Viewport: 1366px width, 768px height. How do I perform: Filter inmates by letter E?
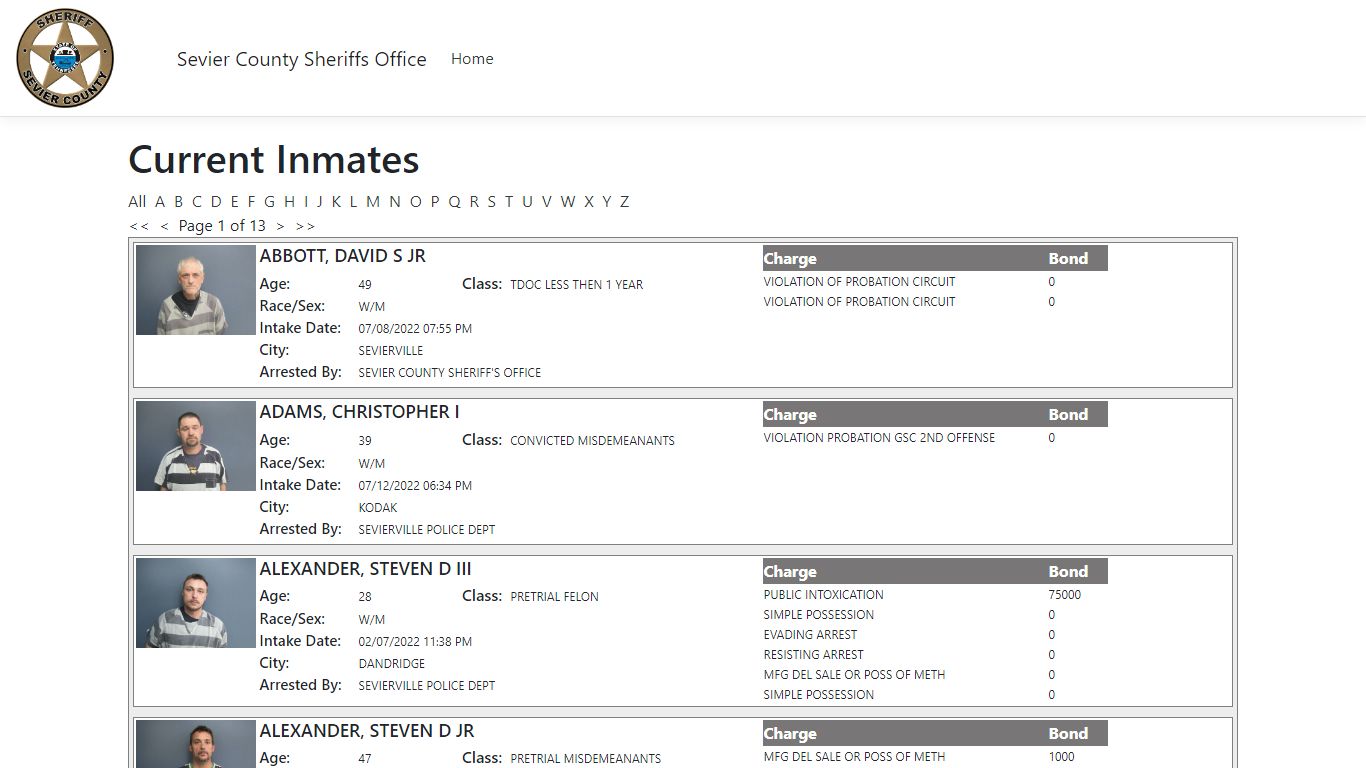pyautogui.click(x=235, y=201)
